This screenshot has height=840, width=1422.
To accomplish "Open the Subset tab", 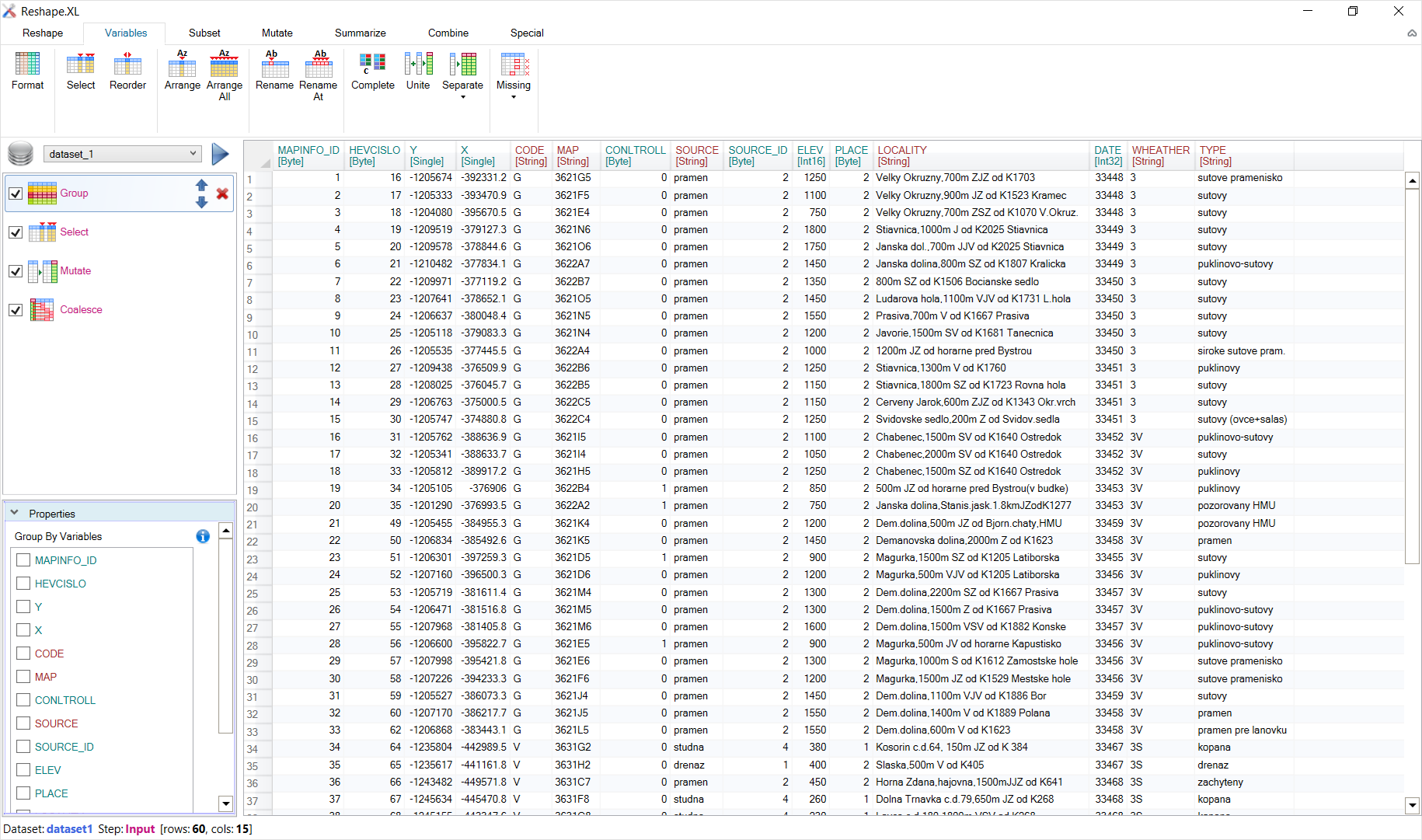I will click(x=204, y=33).
